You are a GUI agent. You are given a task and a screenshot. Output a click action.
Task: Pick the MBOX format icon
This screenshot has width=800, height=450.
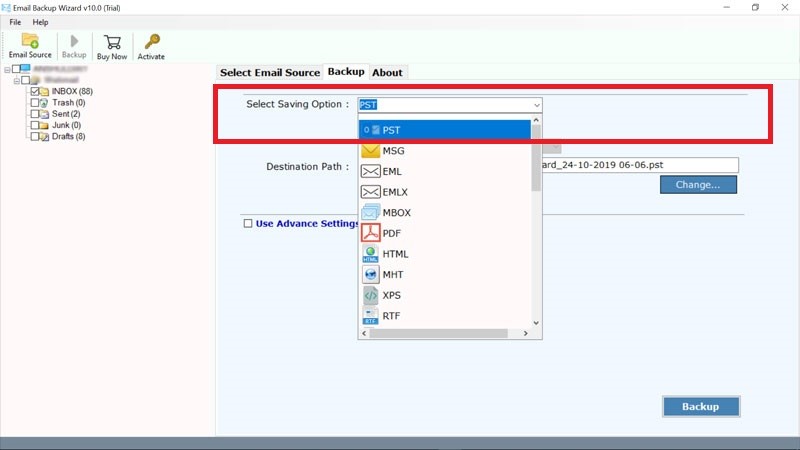370,212
